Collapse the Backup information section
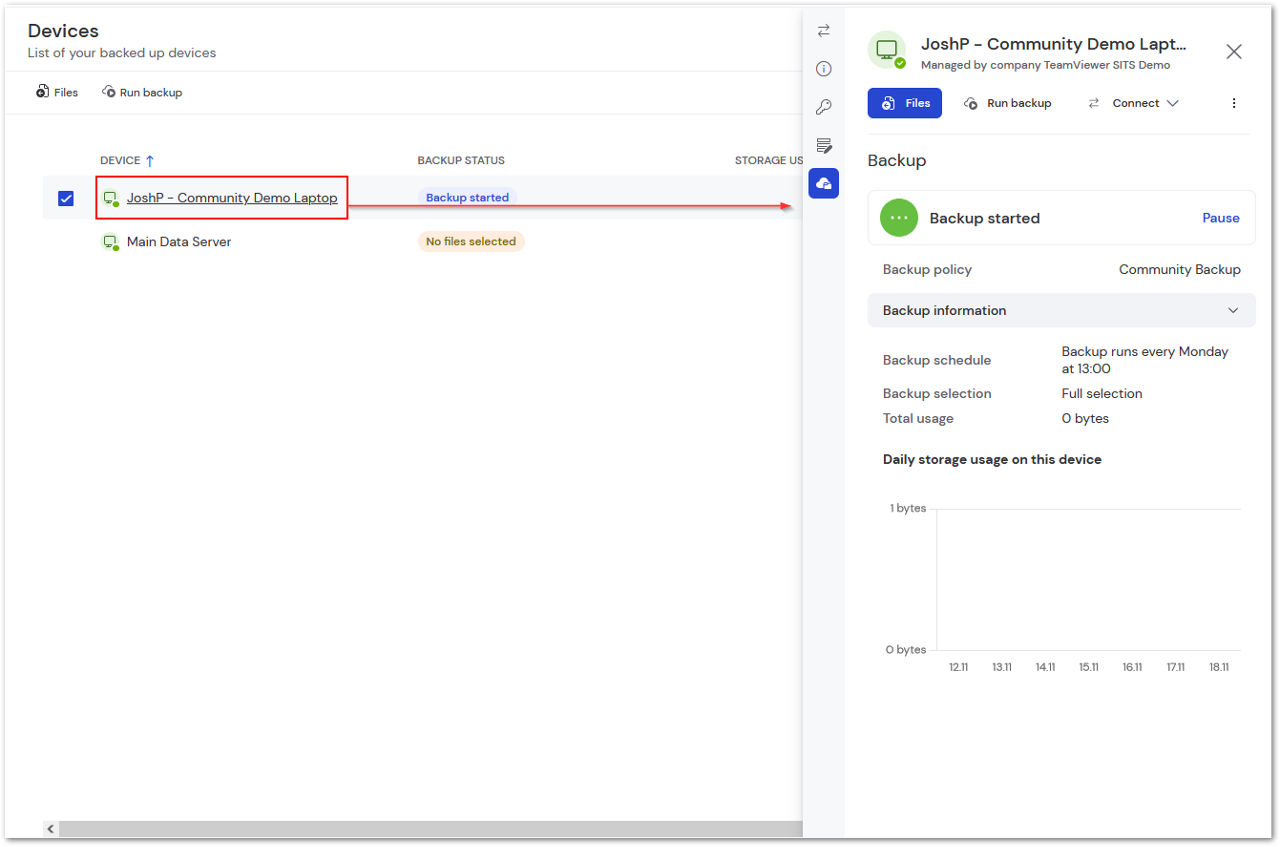This screenshot has width=1280, height=847. pyautogui.click(x=1232, y=310)
